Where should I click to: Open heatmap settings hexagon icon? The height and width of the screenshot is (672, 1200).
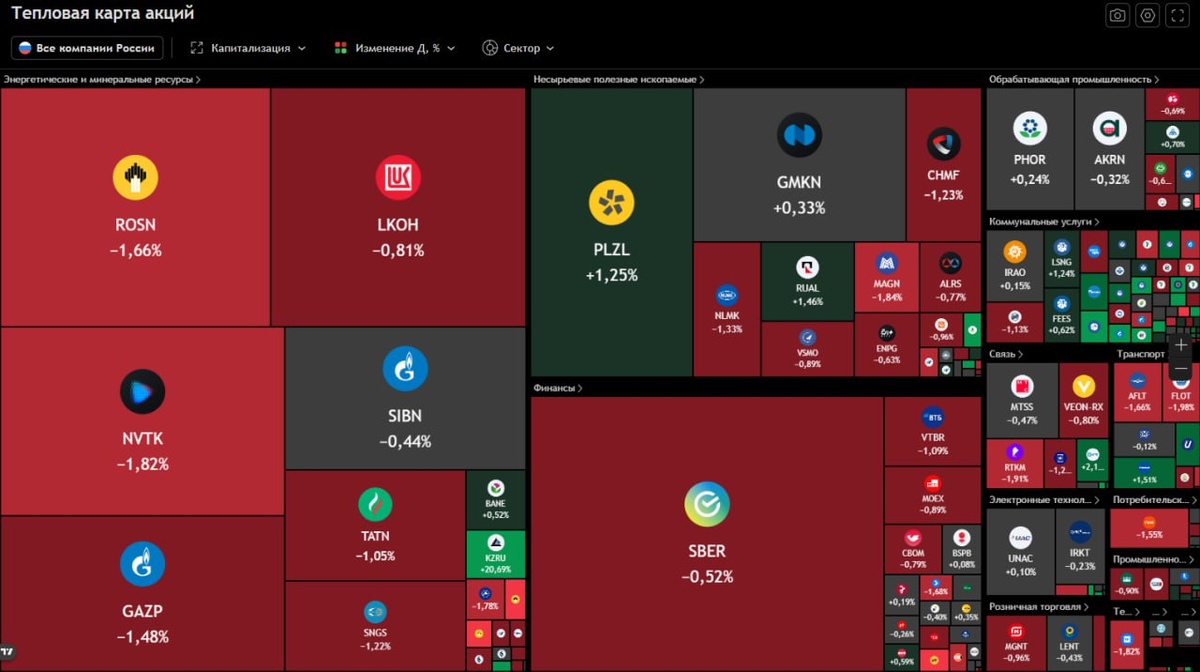[x=1148, y=15]
